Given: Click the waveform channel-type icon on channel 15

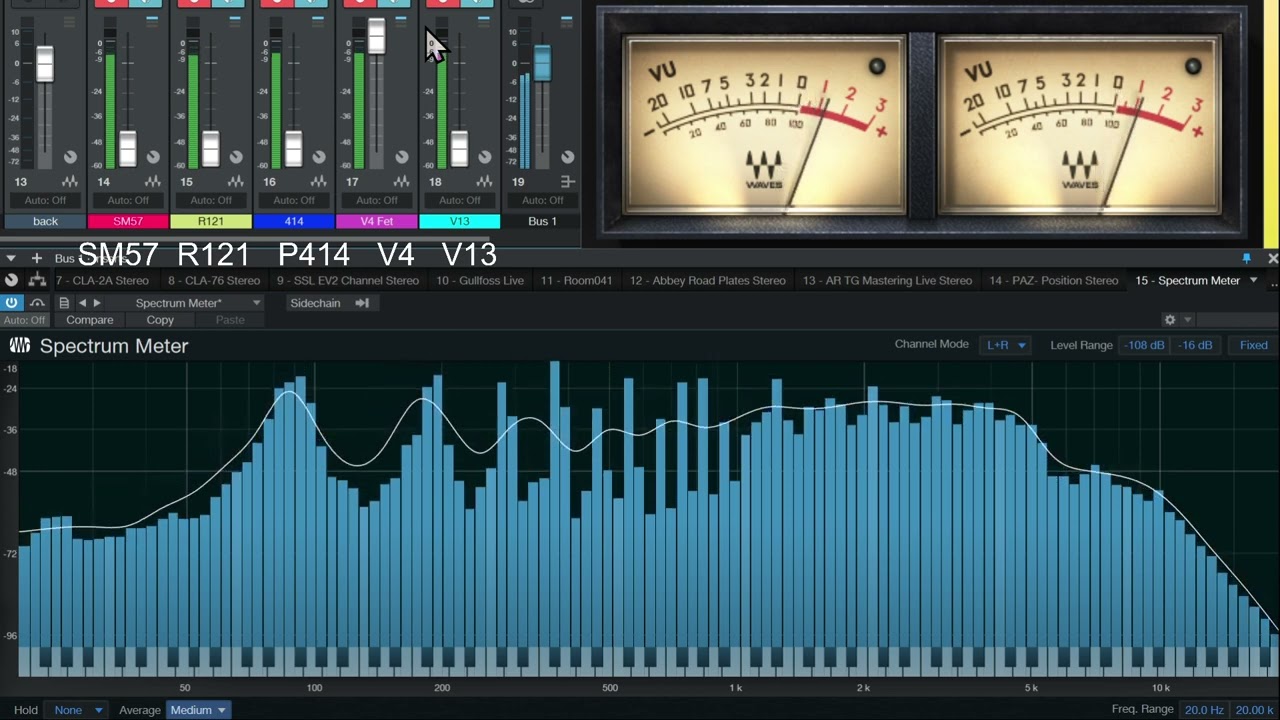Looking at the screenshot, I should click(x=236, y=182).
